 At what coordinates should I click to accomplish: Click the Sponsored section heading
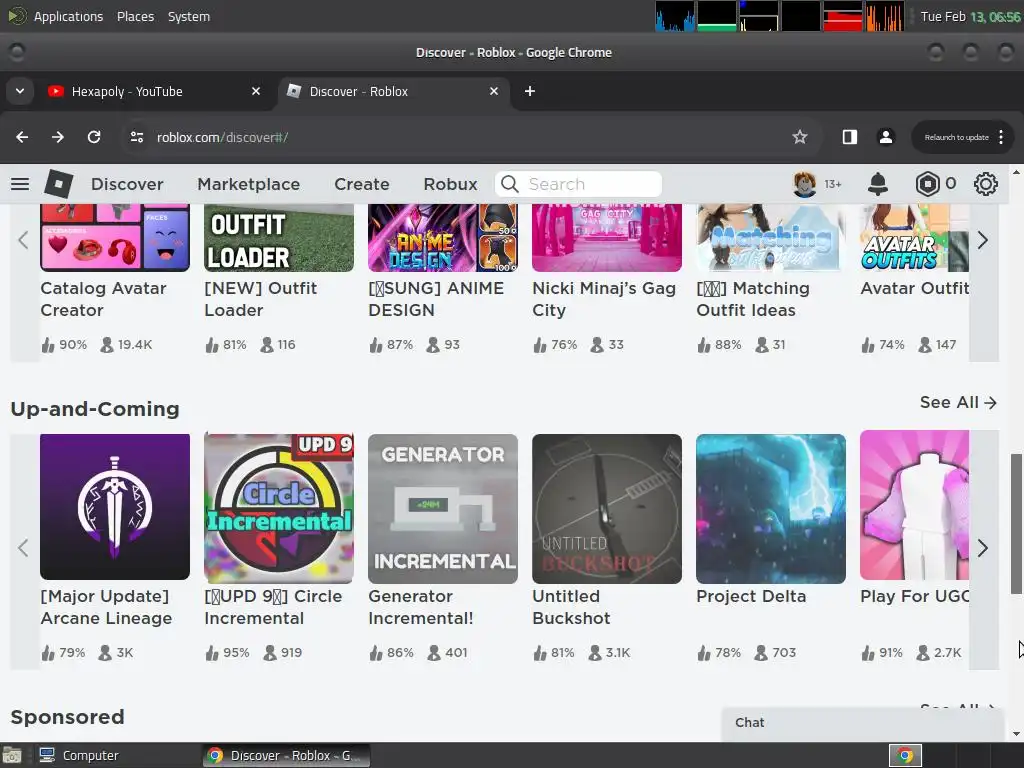click(x=67, y=717)
